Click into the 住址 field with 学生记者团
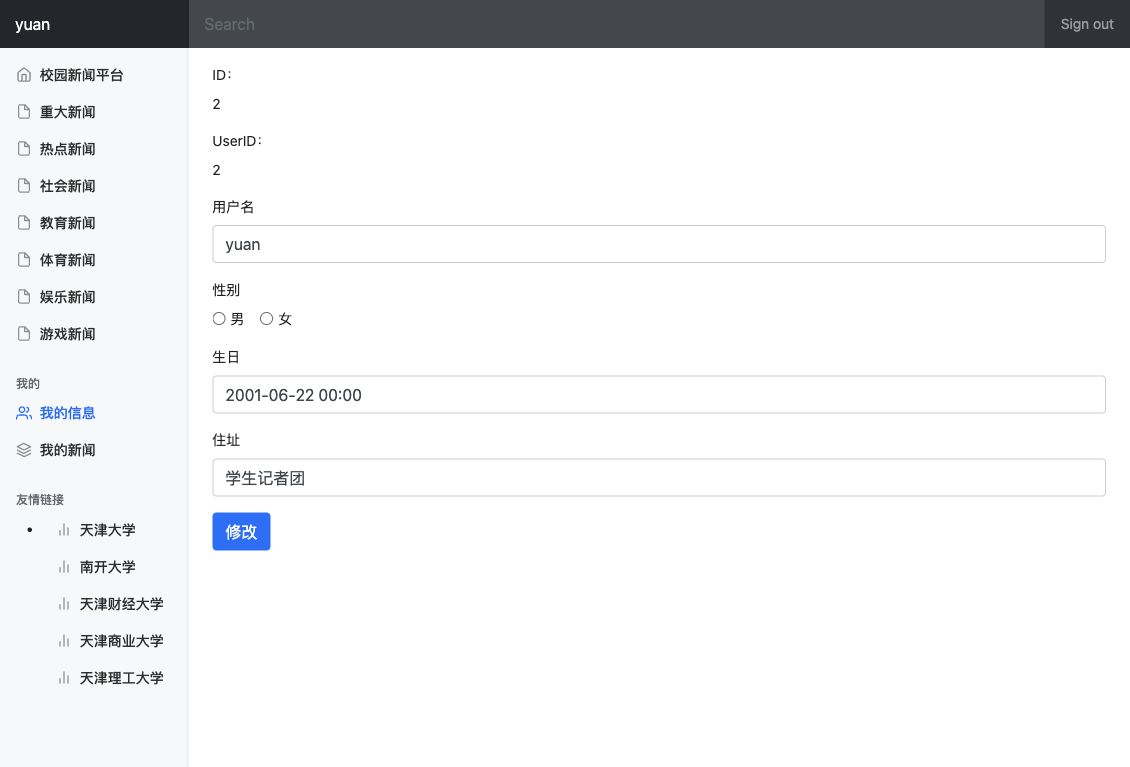Screen dimensions: 1130x767 coord(659,477)
